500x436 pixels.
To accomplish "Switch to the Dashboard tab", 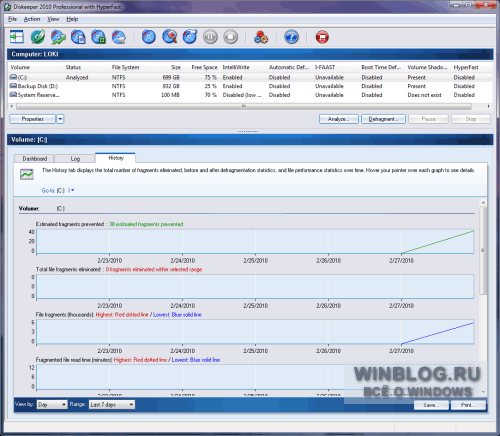I will pos(34,159).
